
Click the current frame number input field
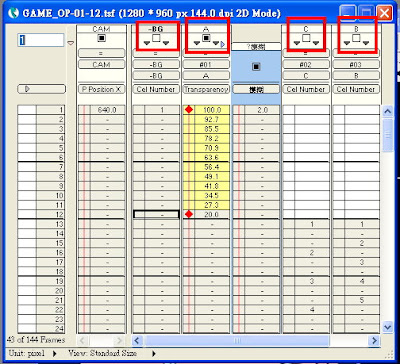[40, 40]
